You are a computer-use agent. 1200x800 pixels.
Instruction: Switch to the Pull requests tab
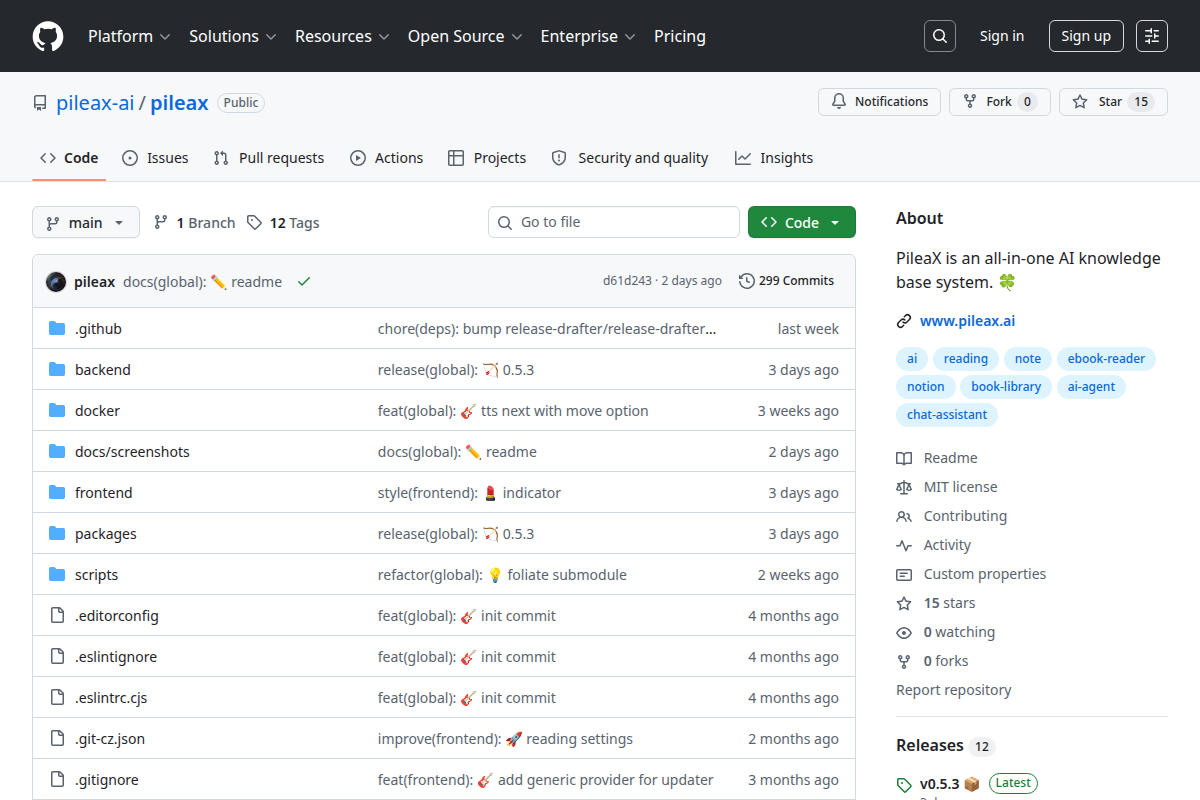coord(269,158)
